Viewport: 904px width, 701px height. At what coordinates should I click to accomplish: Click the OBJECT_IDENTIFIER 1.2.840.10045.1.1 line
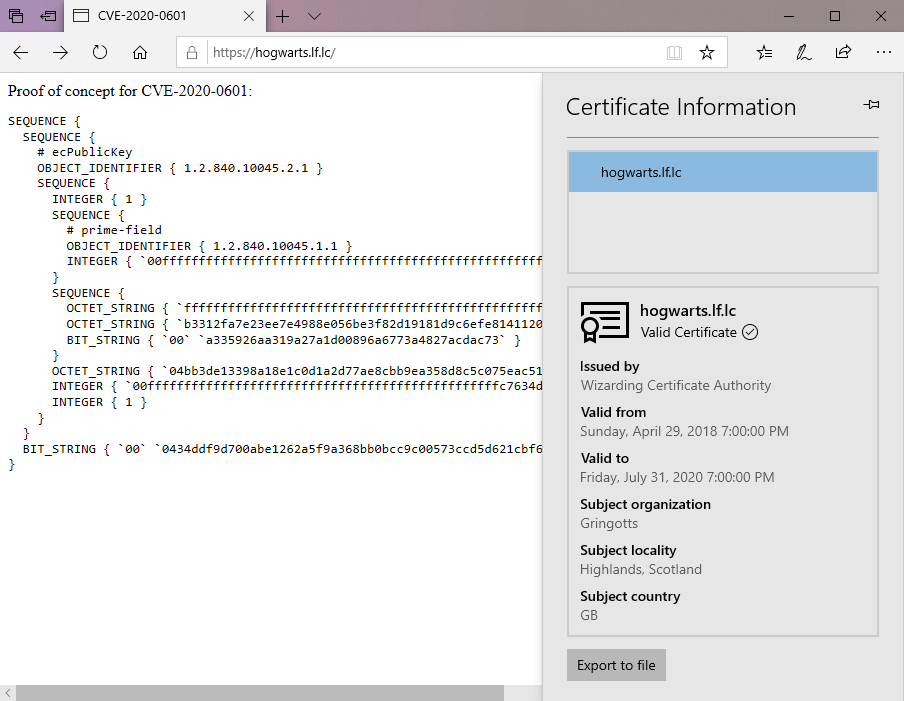click(209, 246)
